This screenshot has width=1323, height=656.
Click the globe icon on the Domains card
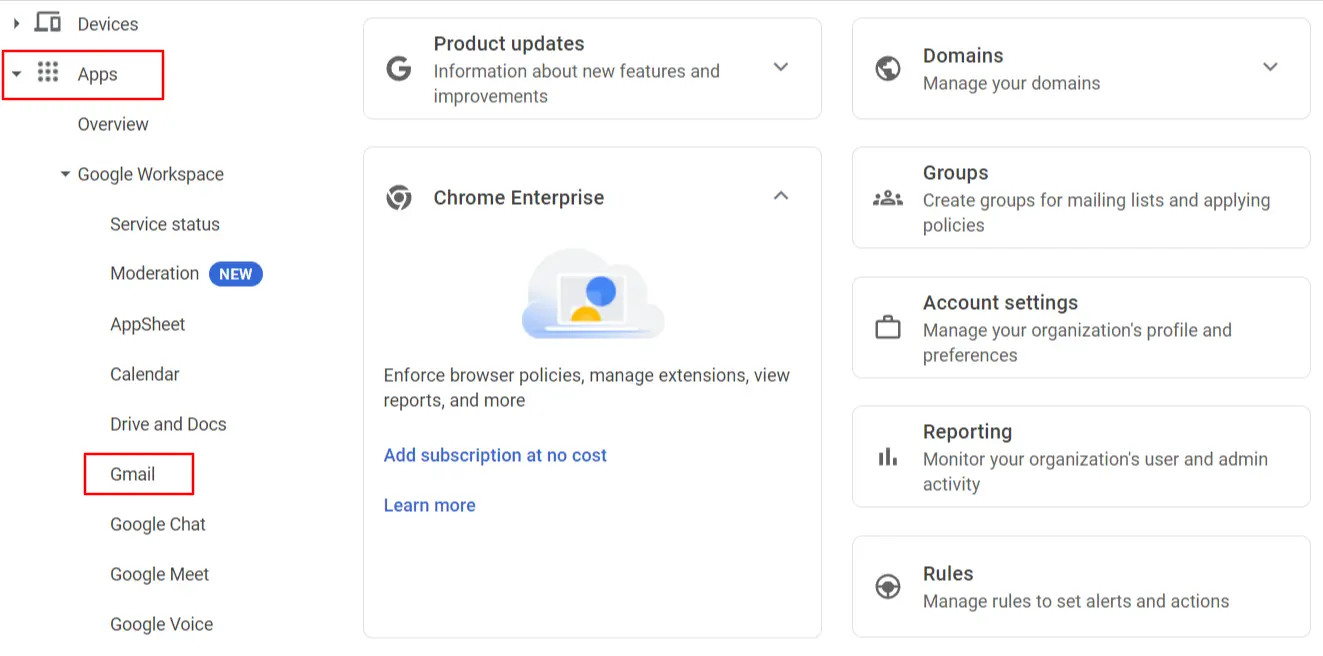[x=888, y=69]
